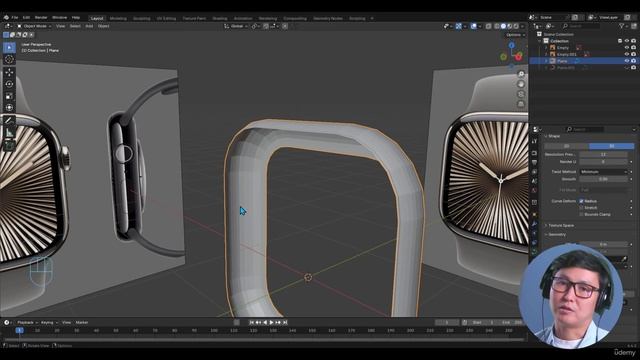Select the Move tool in left toolbar
The height and width of the screenshot is (360, 640).
9,72
